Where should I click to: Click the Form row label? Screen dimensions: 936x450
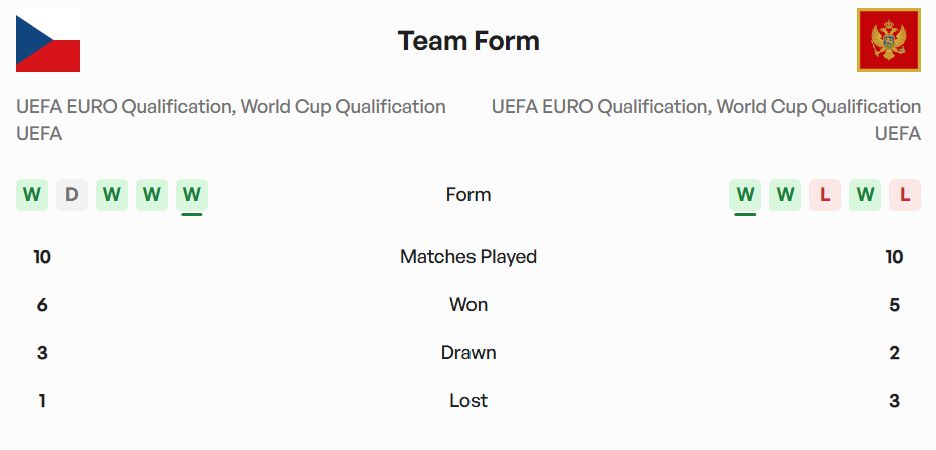(468, 194)
